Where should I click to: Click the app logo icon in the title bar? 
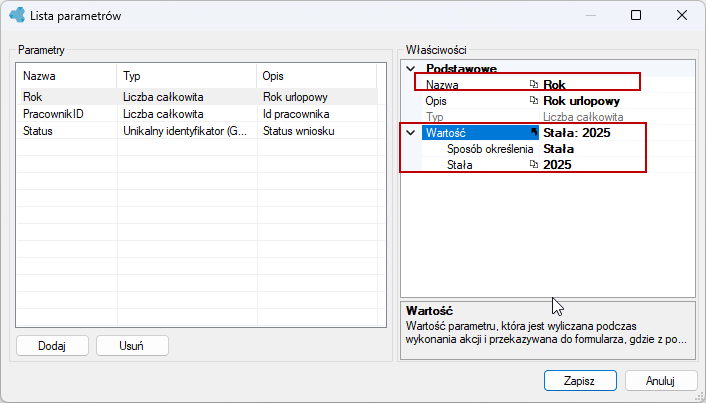pyautogui.click(x=17, y=15)
